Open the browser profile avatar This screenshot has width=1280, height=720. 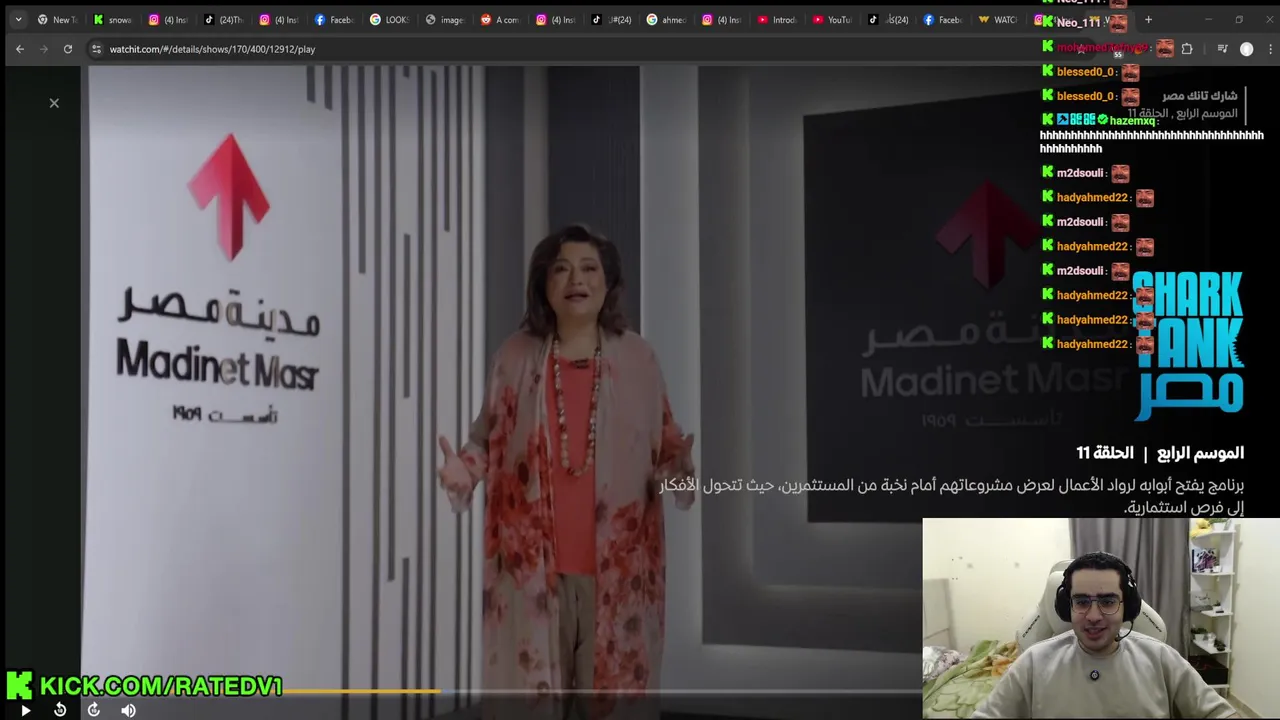pos(1247,49)
